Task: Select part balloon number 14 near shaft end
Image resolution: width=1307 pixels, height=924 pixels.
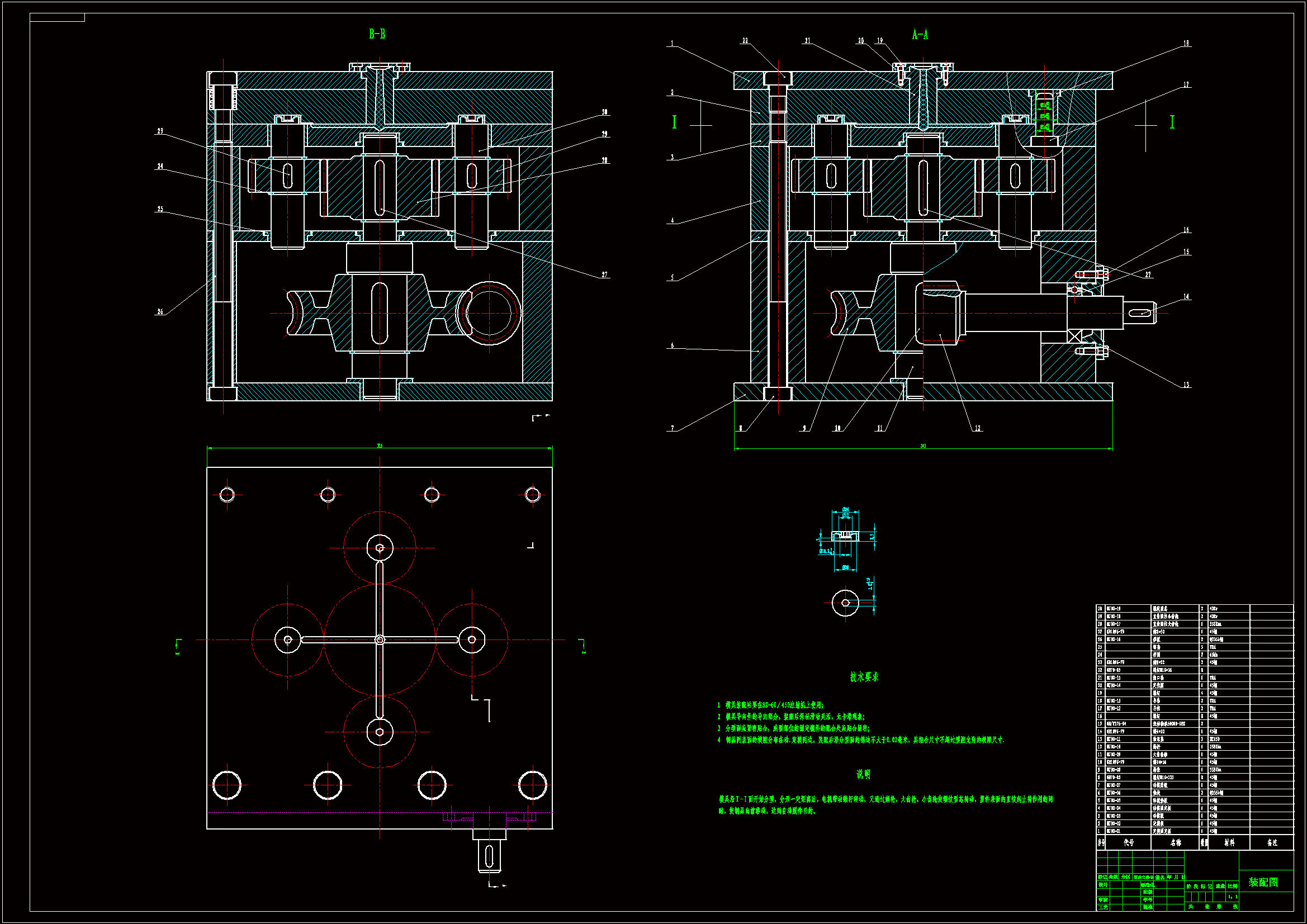Action: [x=1186, y=296]
